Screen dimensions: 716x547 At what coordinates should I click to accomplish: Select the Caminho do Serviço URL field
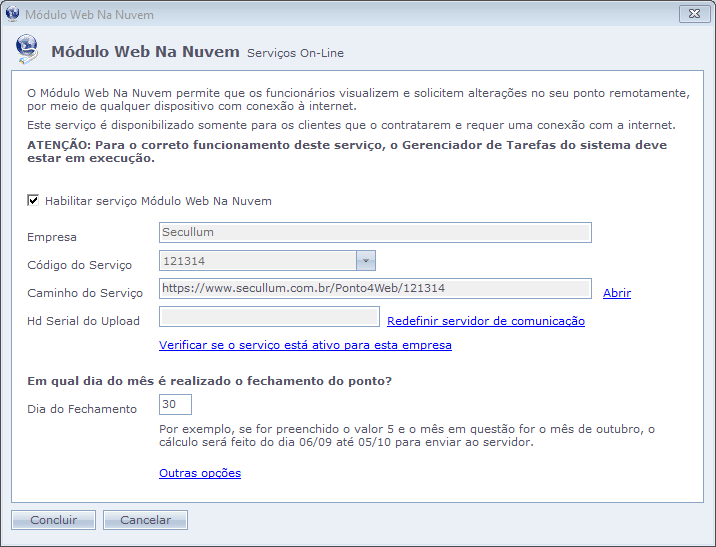pyautogui.click(x=375, y=289)
